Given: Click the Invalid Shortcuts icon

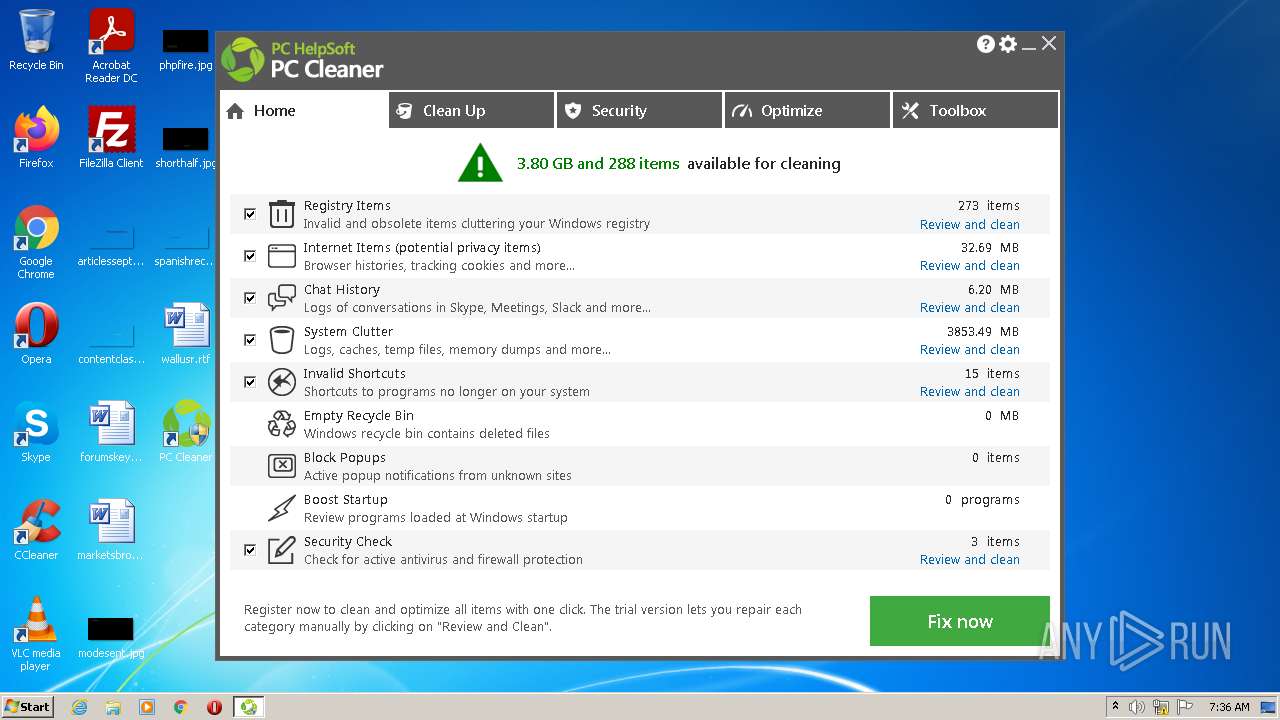Looking at the screenshot, I should [x=282, y=382].
